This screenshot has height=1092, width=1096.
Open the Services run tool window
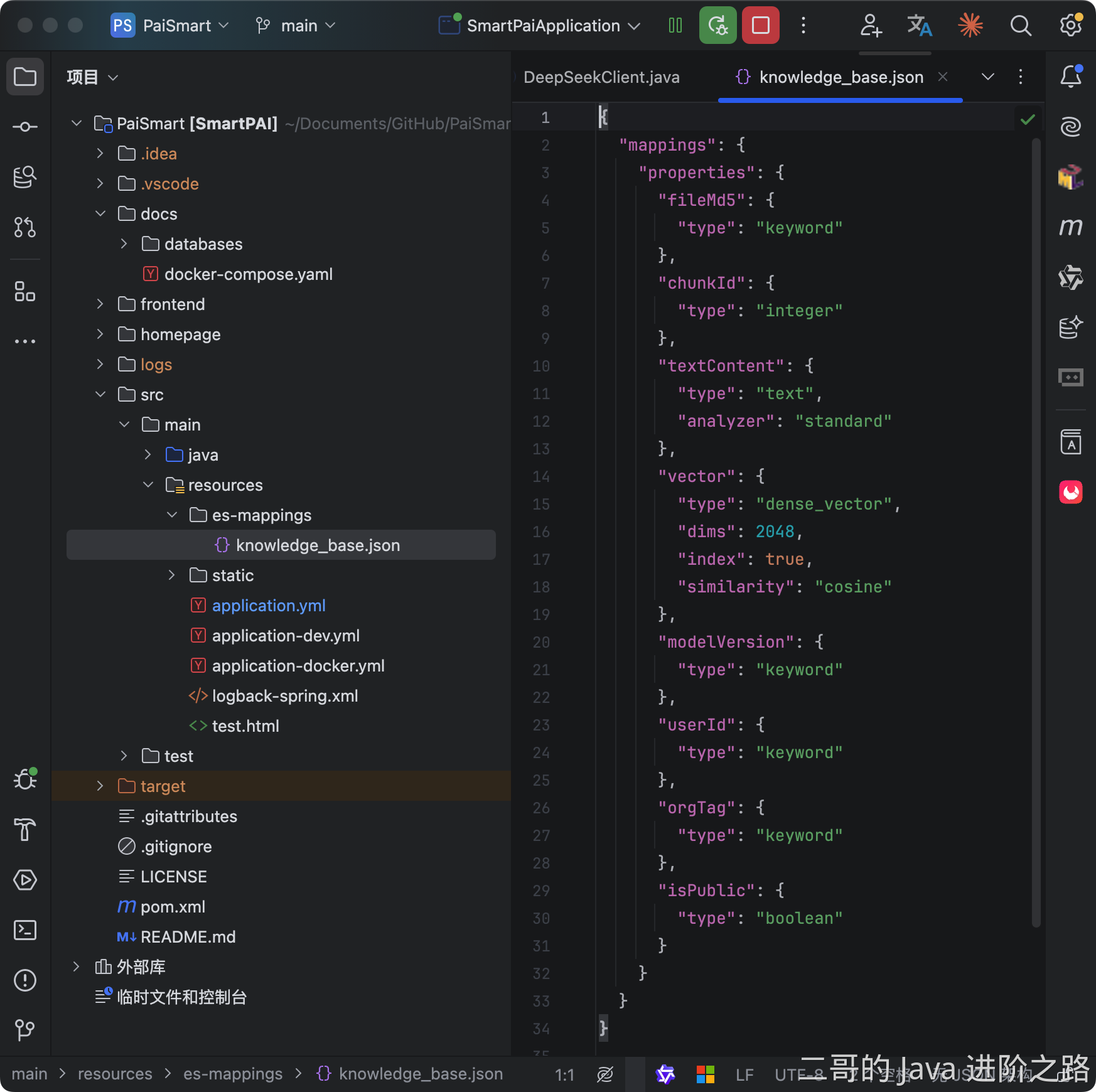tap(25, 880)
